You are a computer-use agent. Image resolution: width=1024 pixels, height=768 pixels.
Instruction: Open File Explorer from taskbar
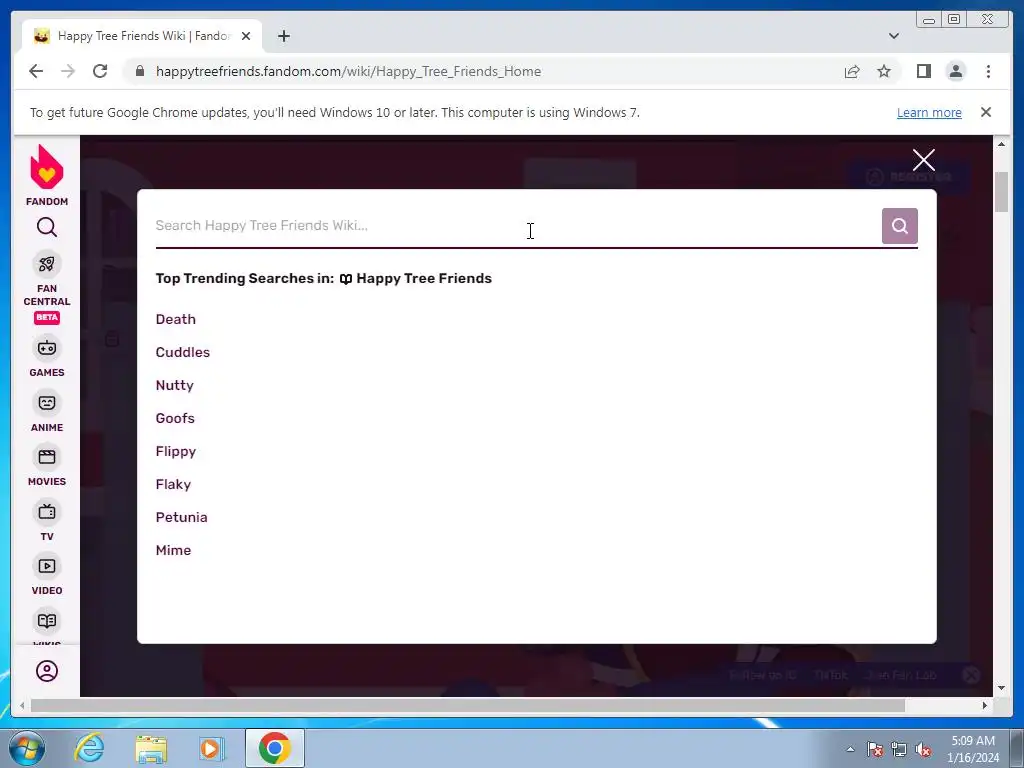click(151, 748)
